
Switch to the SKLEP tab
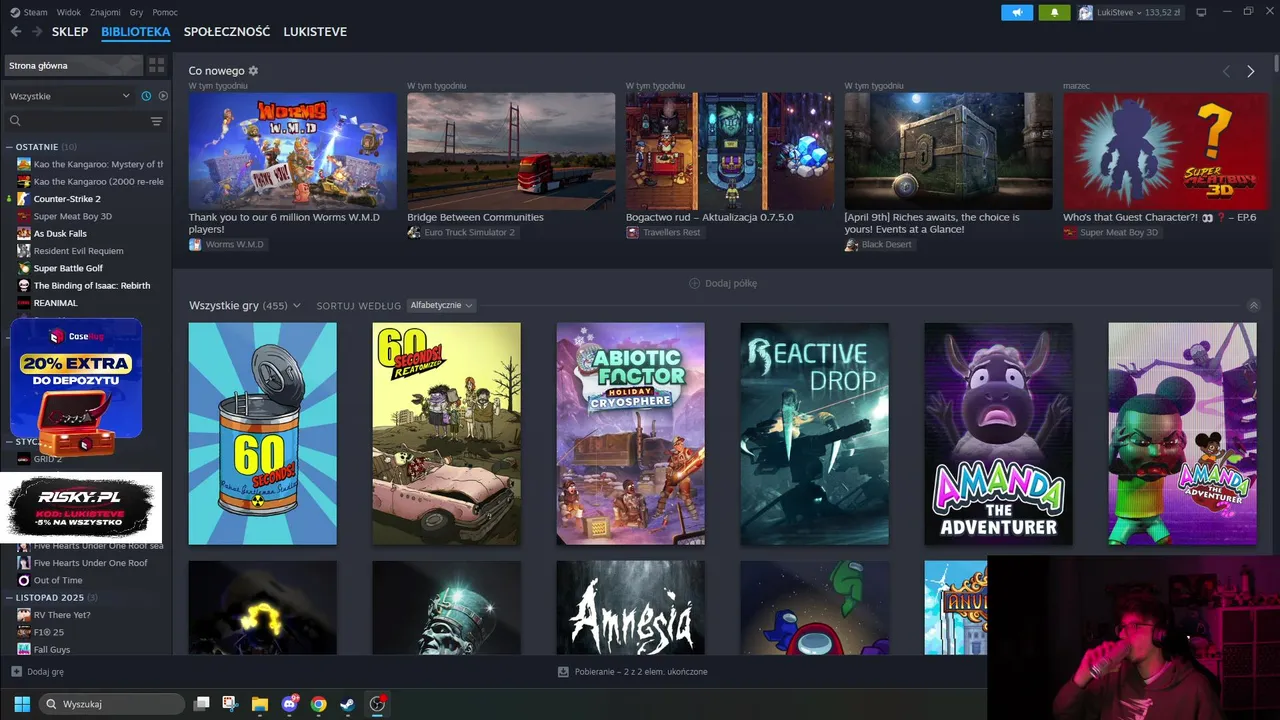pyautogui.click(x=70, y=32)
